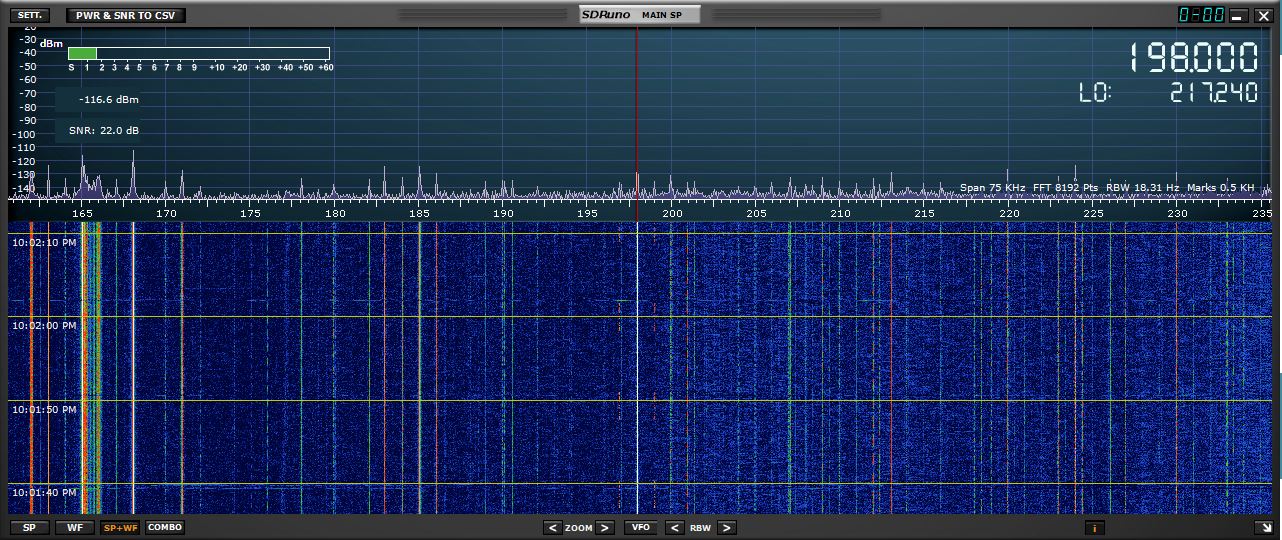Open the SETT. settings panel
This screenshot has width=1282, height=540.
point(29,15)
